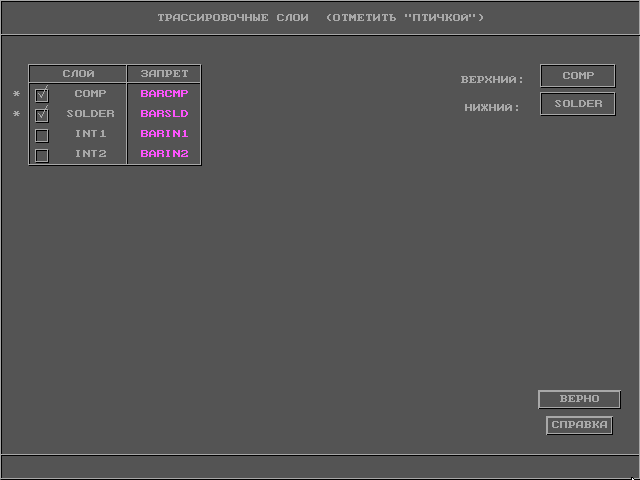Viewport: 640px width, 480px height.
Task: Enable the INT1 layer checkbox
Action: click(x=42, y=136)
